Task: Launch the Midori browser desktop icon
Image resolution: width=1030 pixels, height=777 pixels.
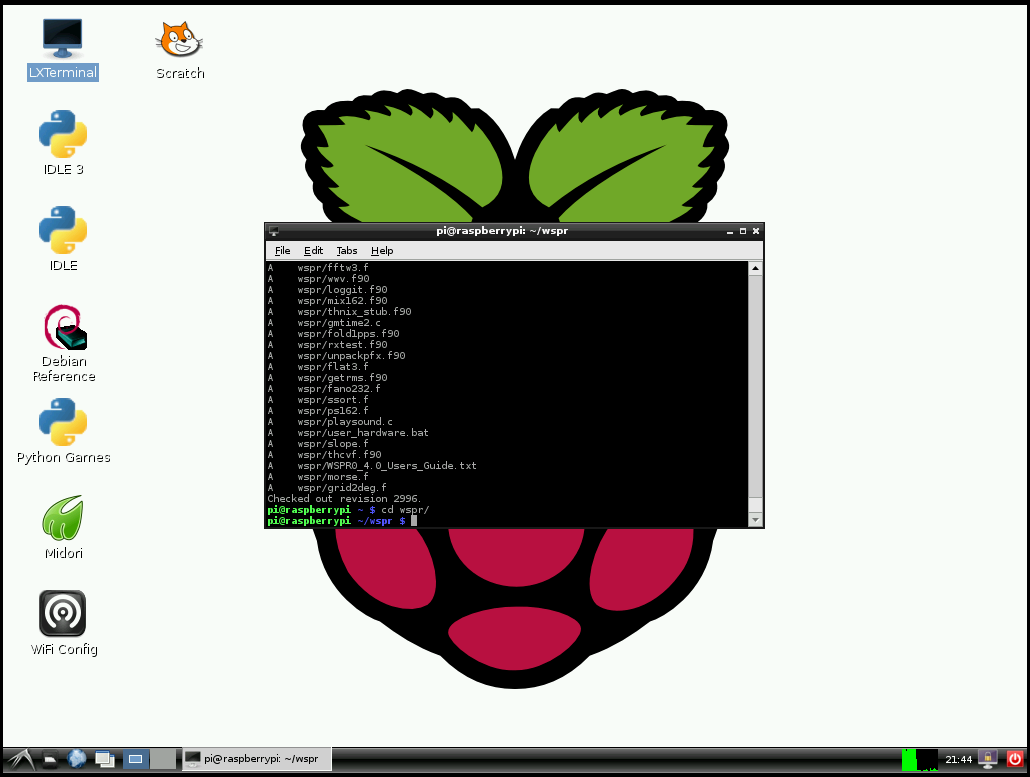Action: (63, 527)
